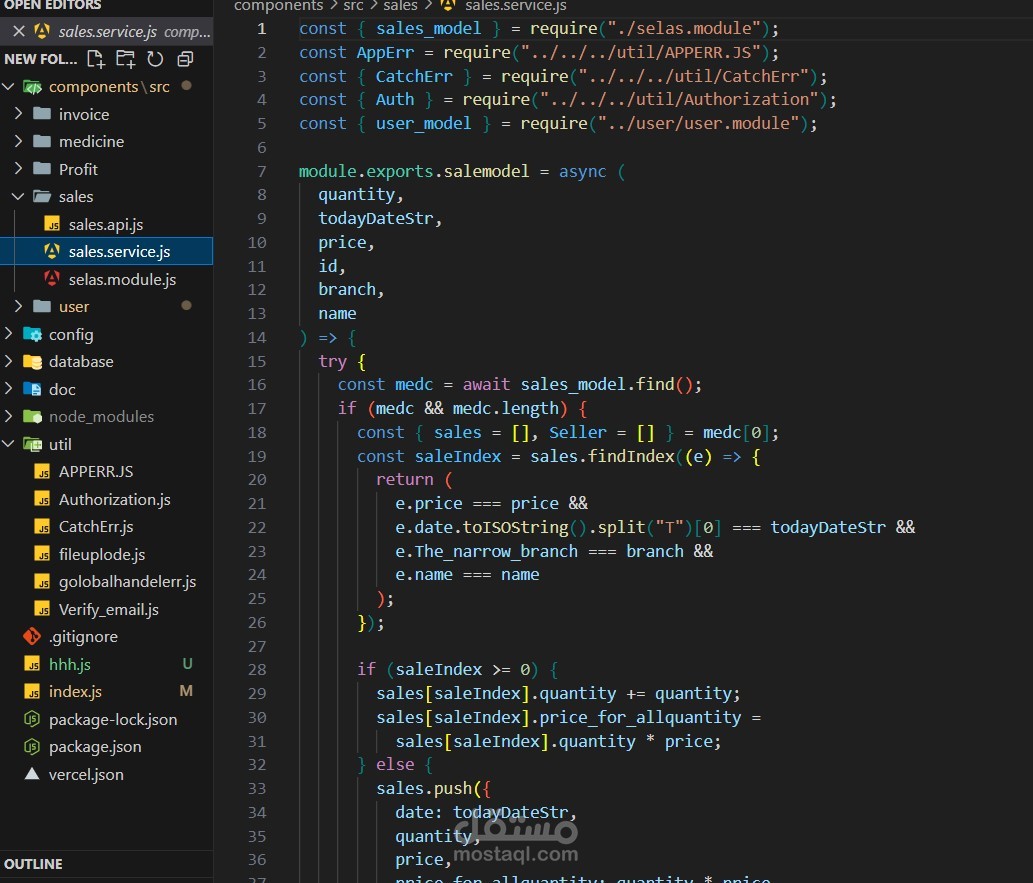Click the New File icon in explorer header

coord(96,59)
